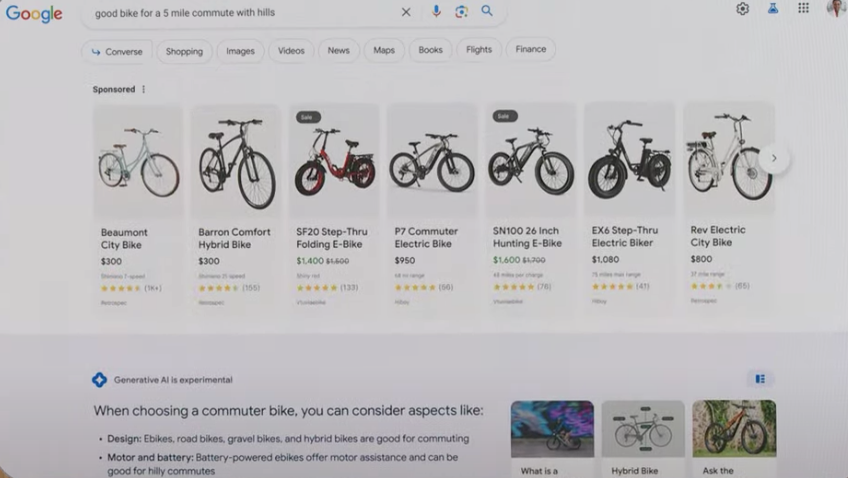Select the News filter chip
Image resolution: width=848 pixels, height=478 pixels.
coord(339,50)
